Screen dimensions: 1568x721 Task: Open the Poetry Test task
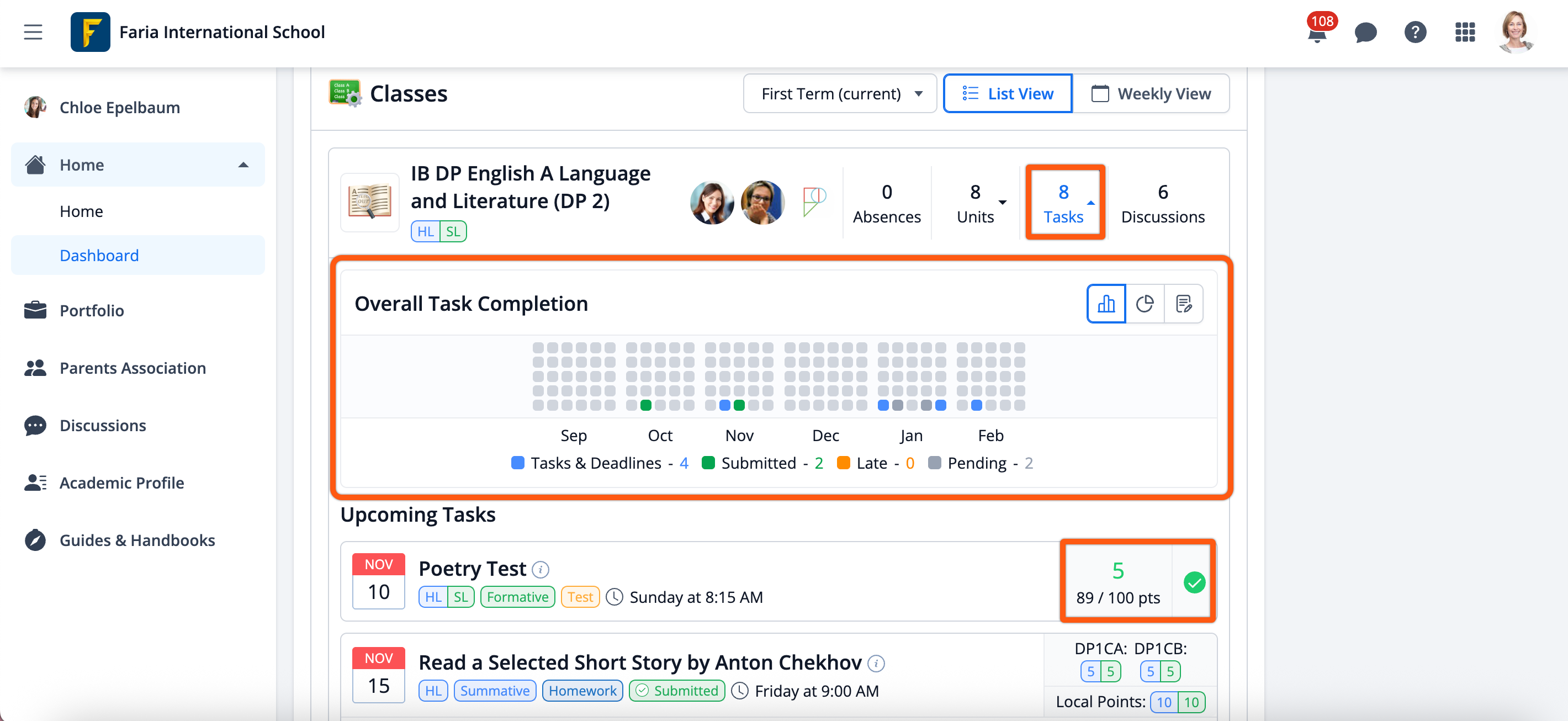[472, 568]
